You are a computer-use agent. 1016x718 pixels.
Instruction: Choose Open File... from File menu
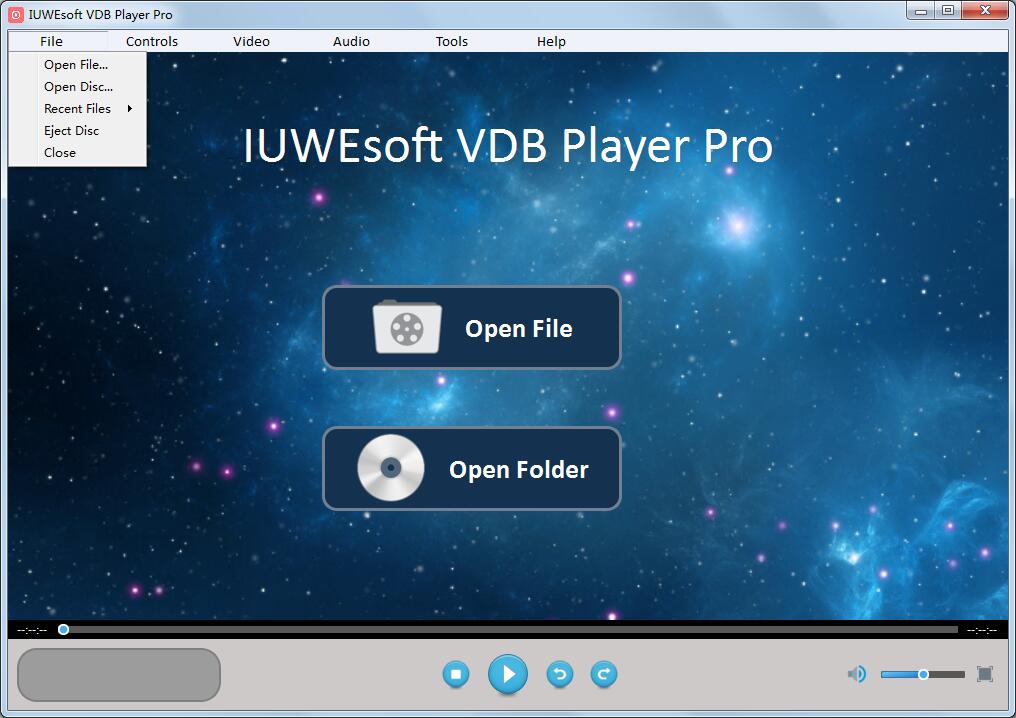pyautogui.click(x=78, y=65)
